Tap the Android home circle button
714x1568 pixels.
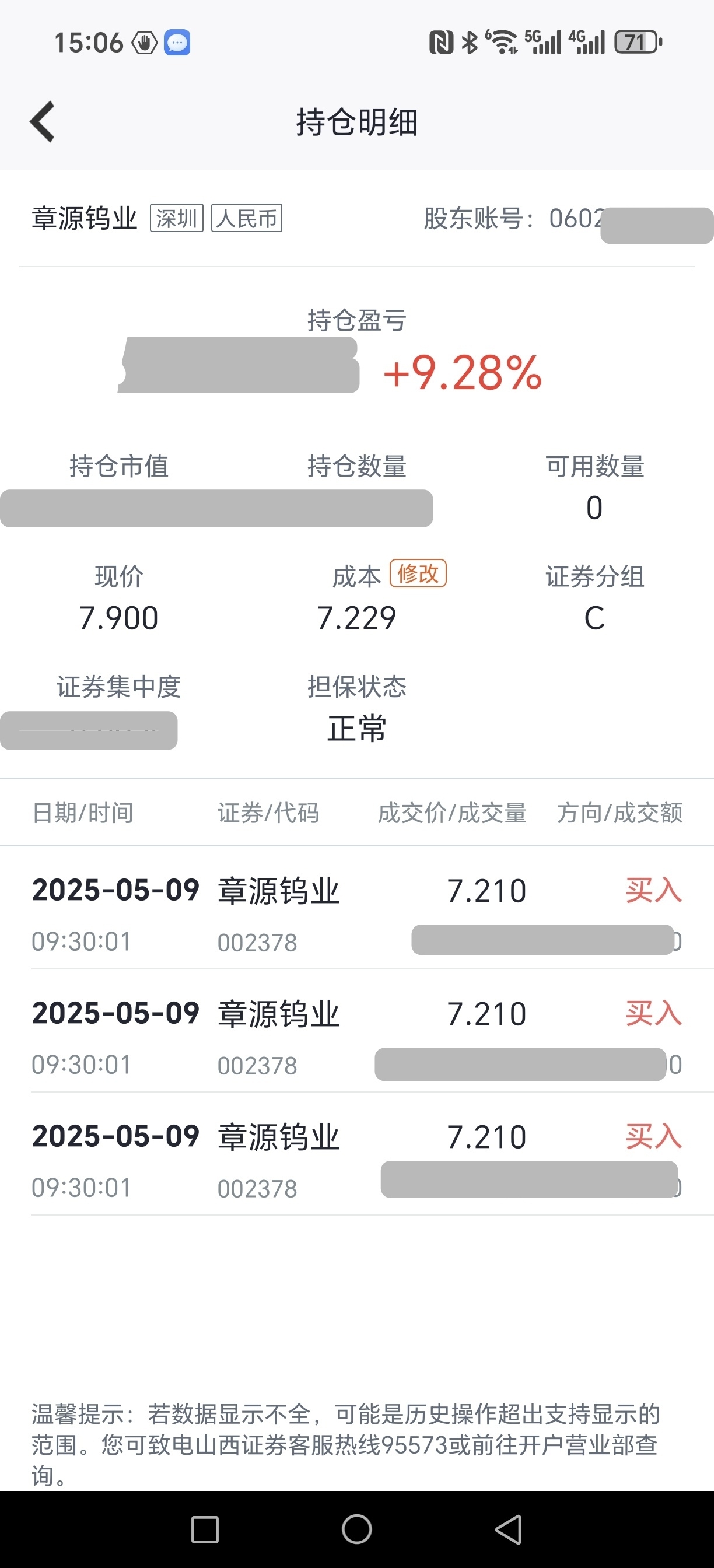tap(356, 1529)
